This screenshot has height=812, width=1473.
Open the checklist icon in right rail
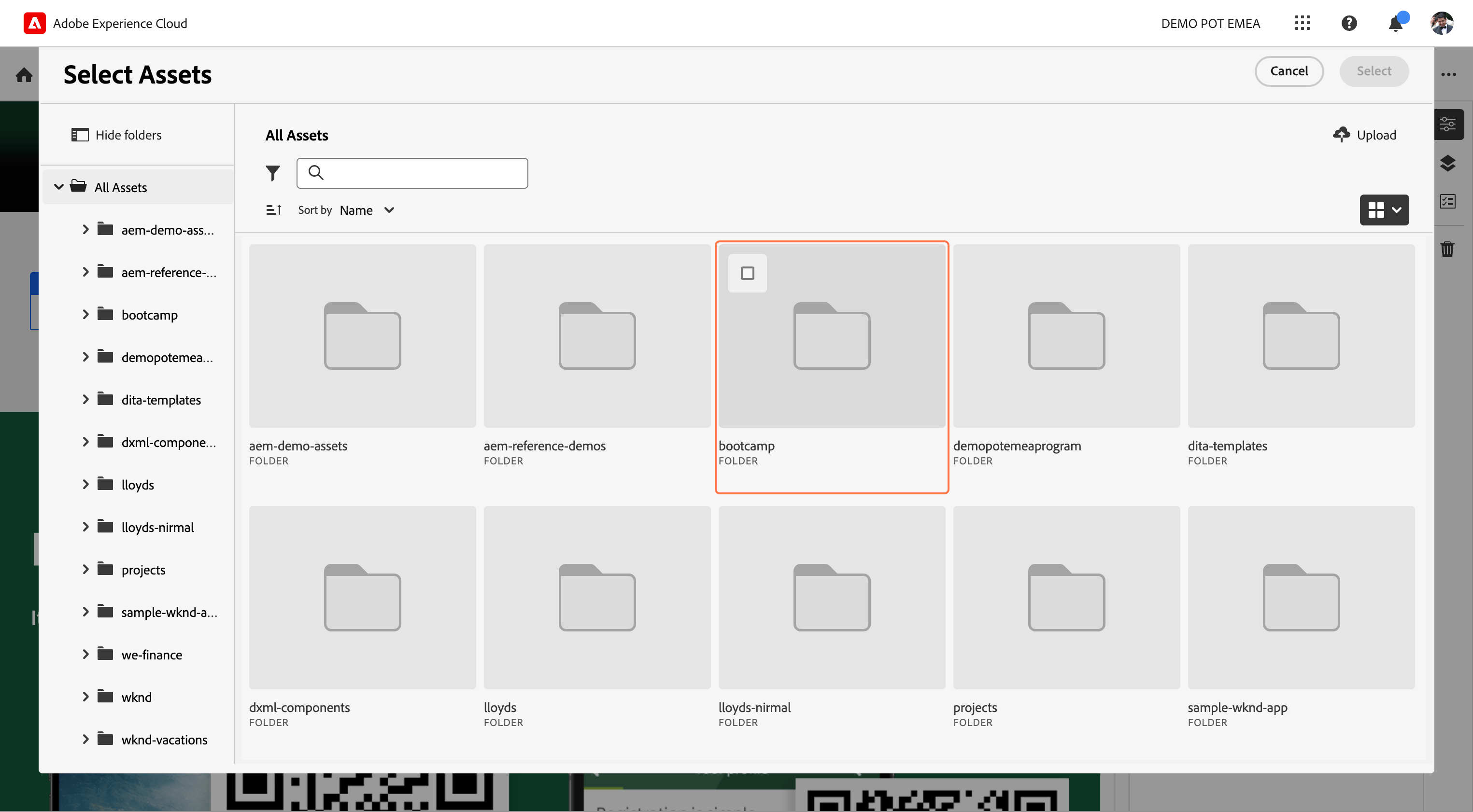1448,201
